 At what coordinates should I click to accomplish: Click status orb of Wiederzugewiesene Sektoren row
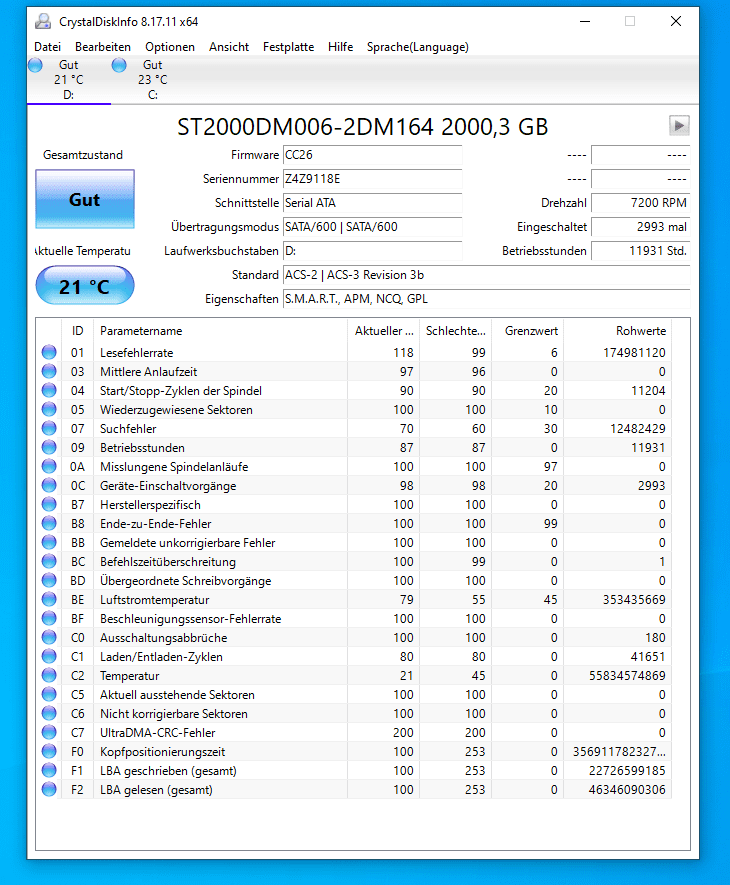point(49,409)
